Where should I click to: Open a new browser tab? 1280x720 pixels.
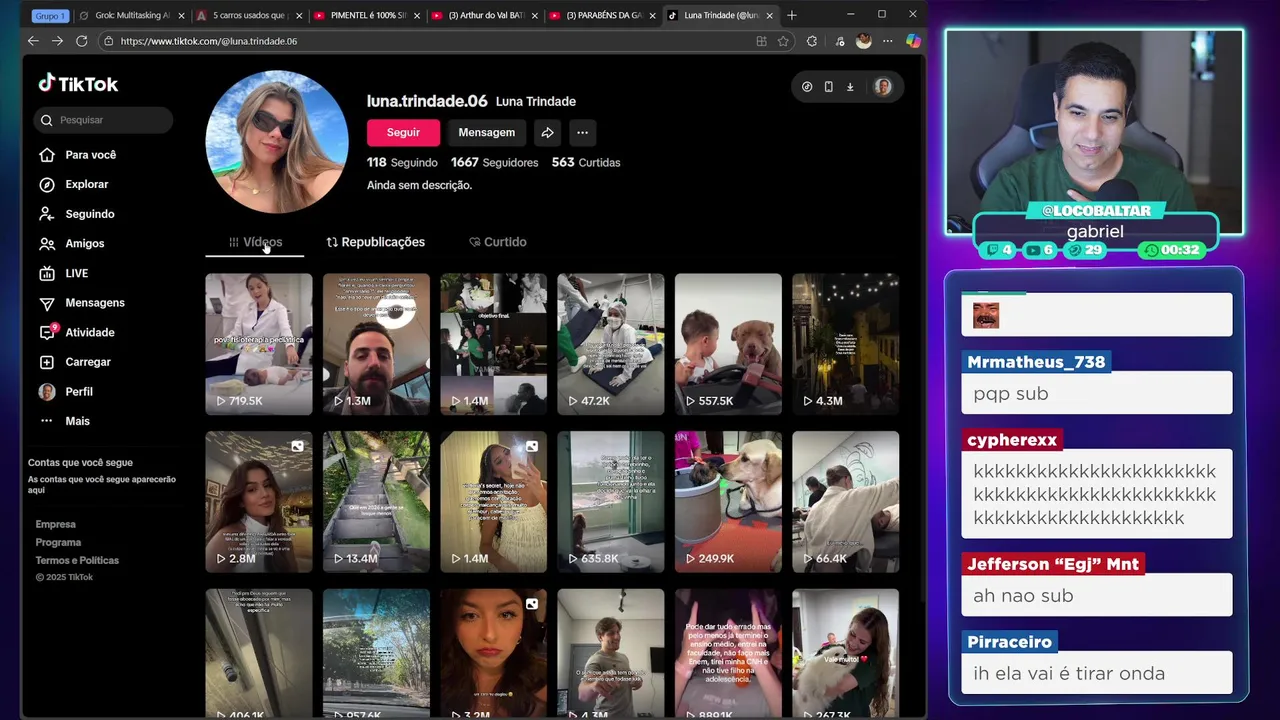(x=792, y=15)
